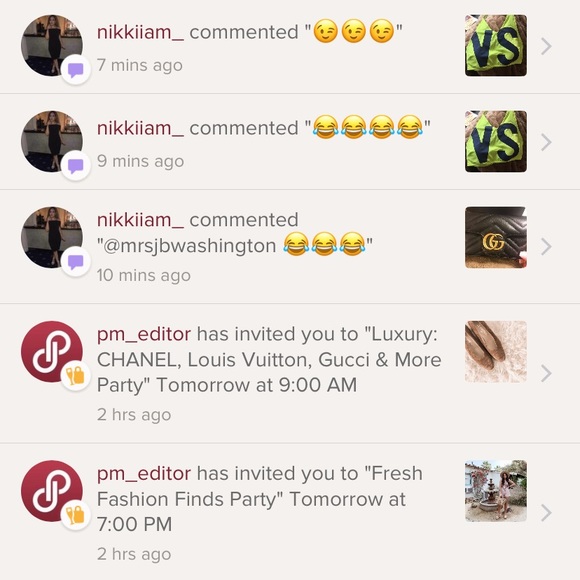Image resolution: width=580 pixels, height=580 pixels.
Task: Tap the Poshmark logo beside the Luxury party invite
Action: [x=52, y=351]
